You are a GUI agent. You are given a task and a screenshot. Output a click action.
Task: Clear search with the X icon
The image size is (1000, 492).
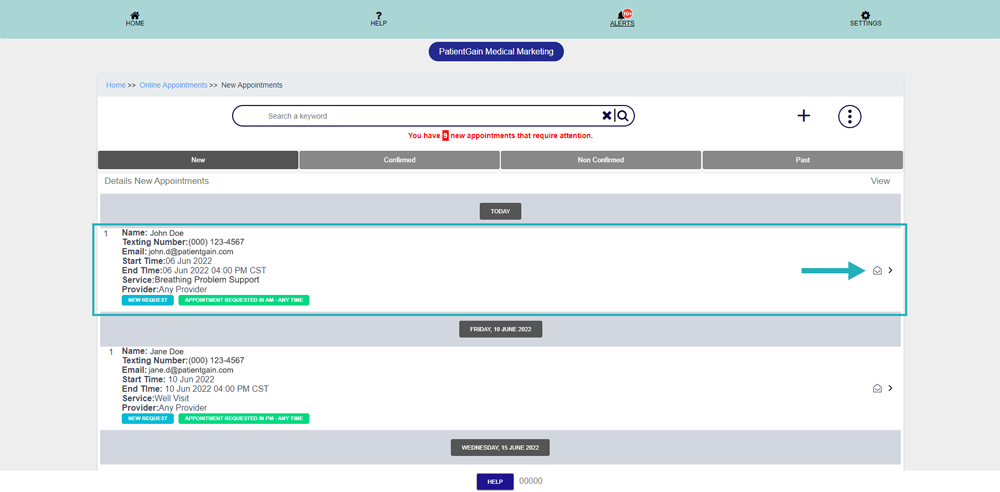pos(607,116)
